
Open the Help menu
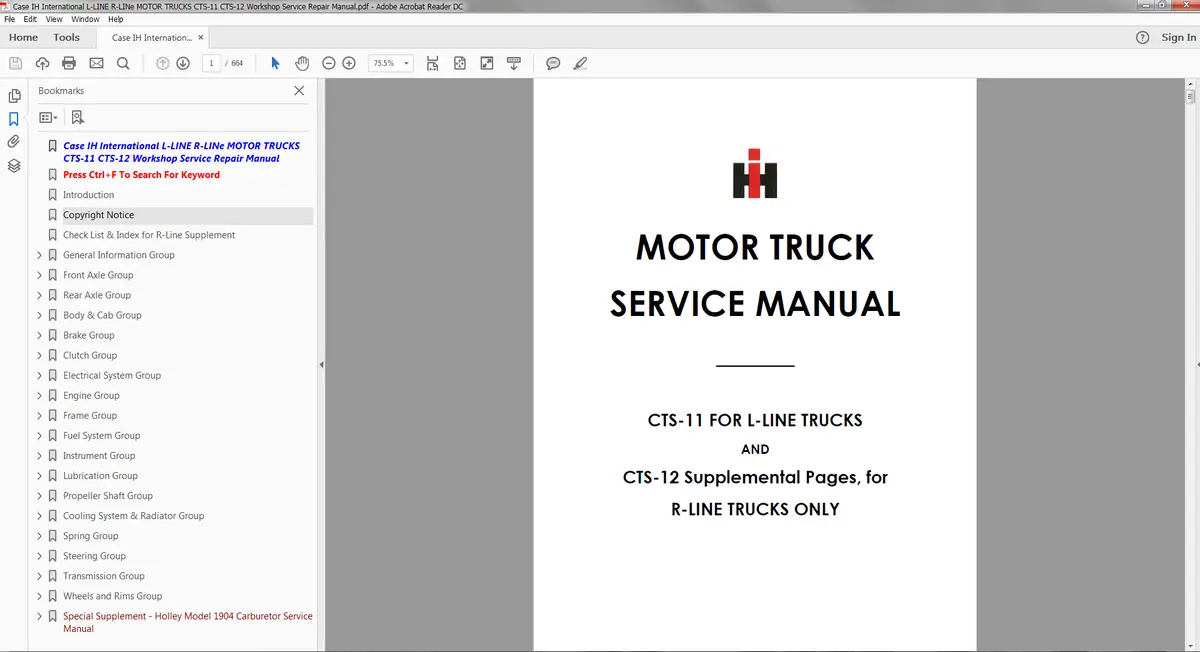(115, 19)
